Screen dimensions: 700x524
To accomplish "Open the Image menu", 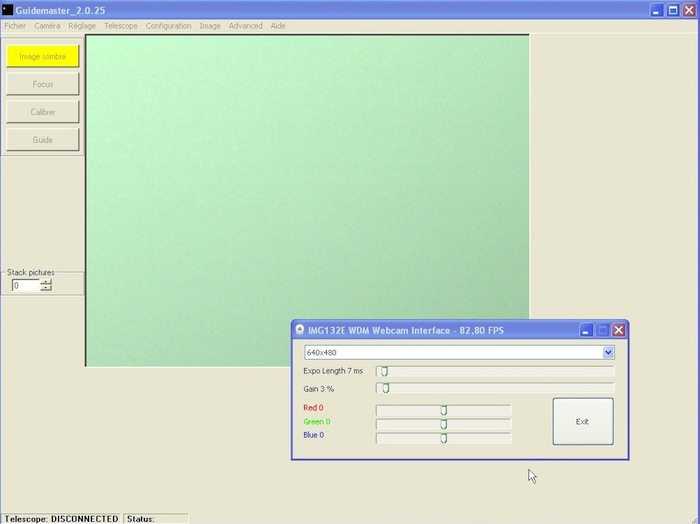I will click(x=210, y=26).
